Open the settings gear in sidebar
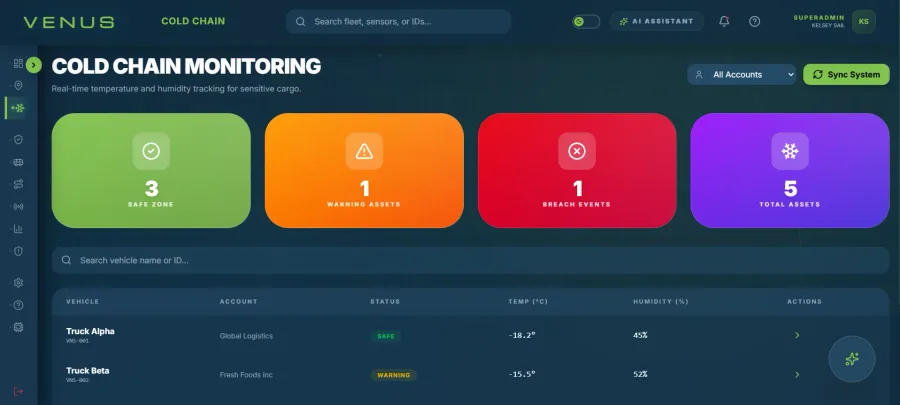This screenshot has height=405, width=900. point(18,283)
